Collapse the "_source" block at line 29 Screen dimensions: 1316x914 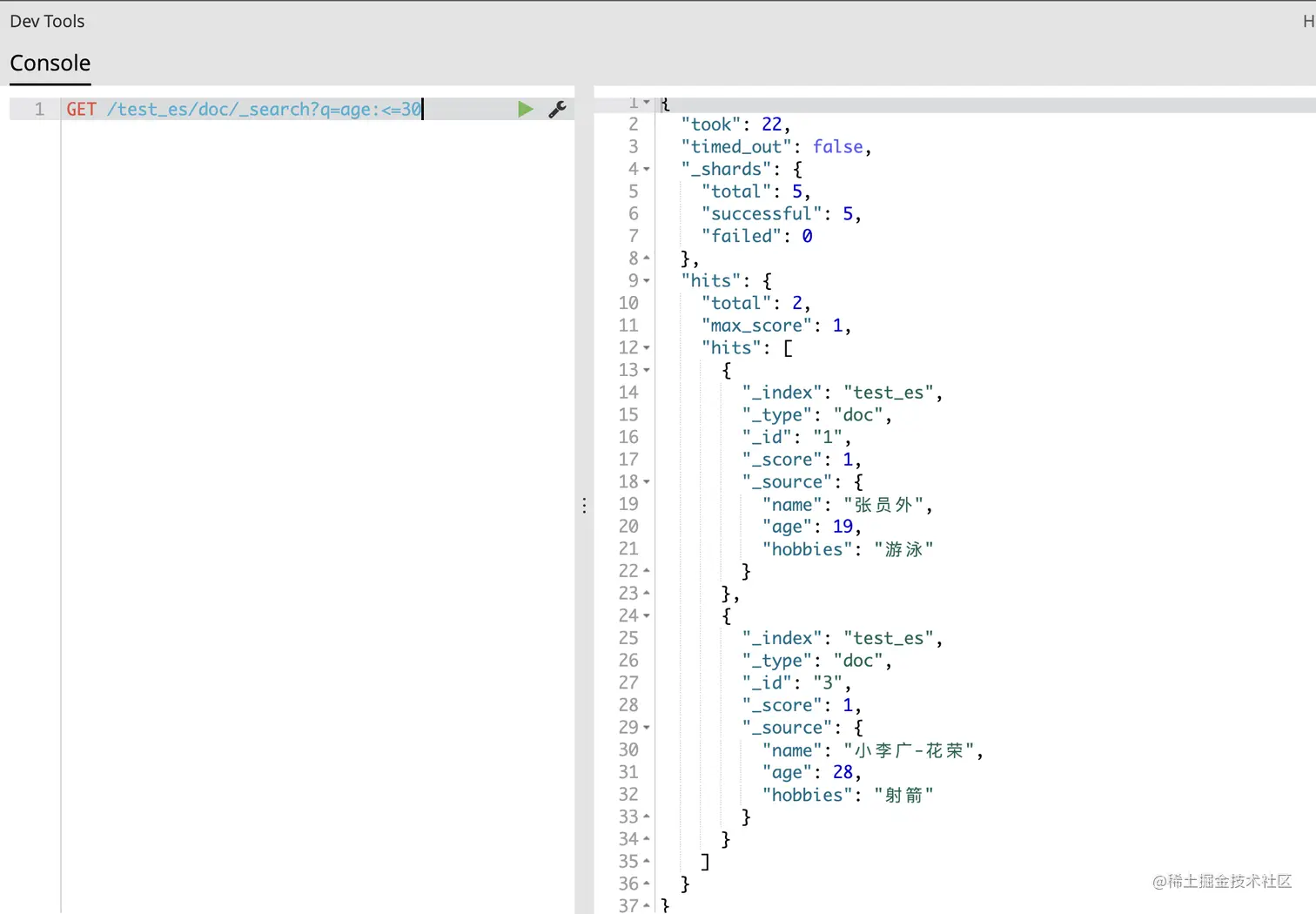647,727
